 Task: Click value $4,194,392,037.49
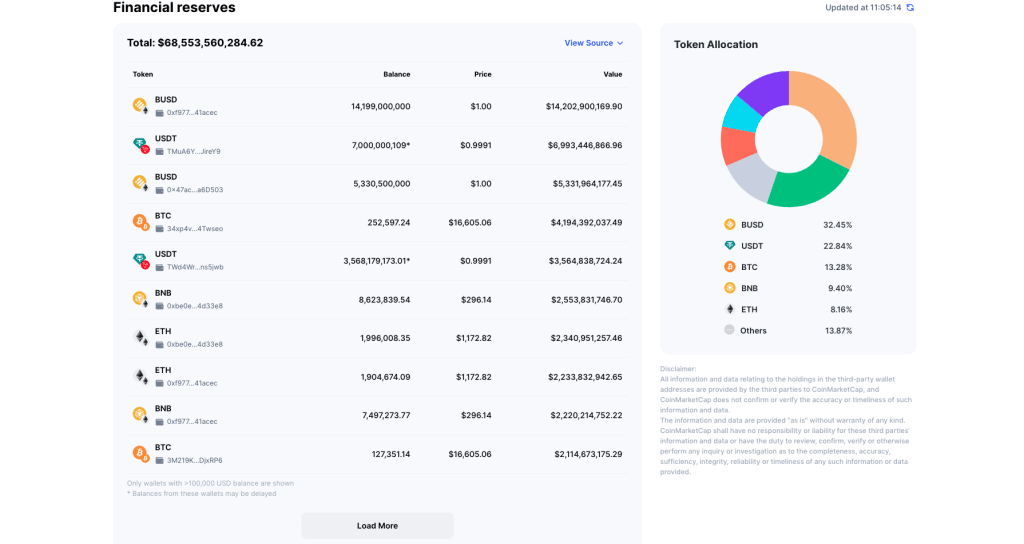[x=586, y=223]
